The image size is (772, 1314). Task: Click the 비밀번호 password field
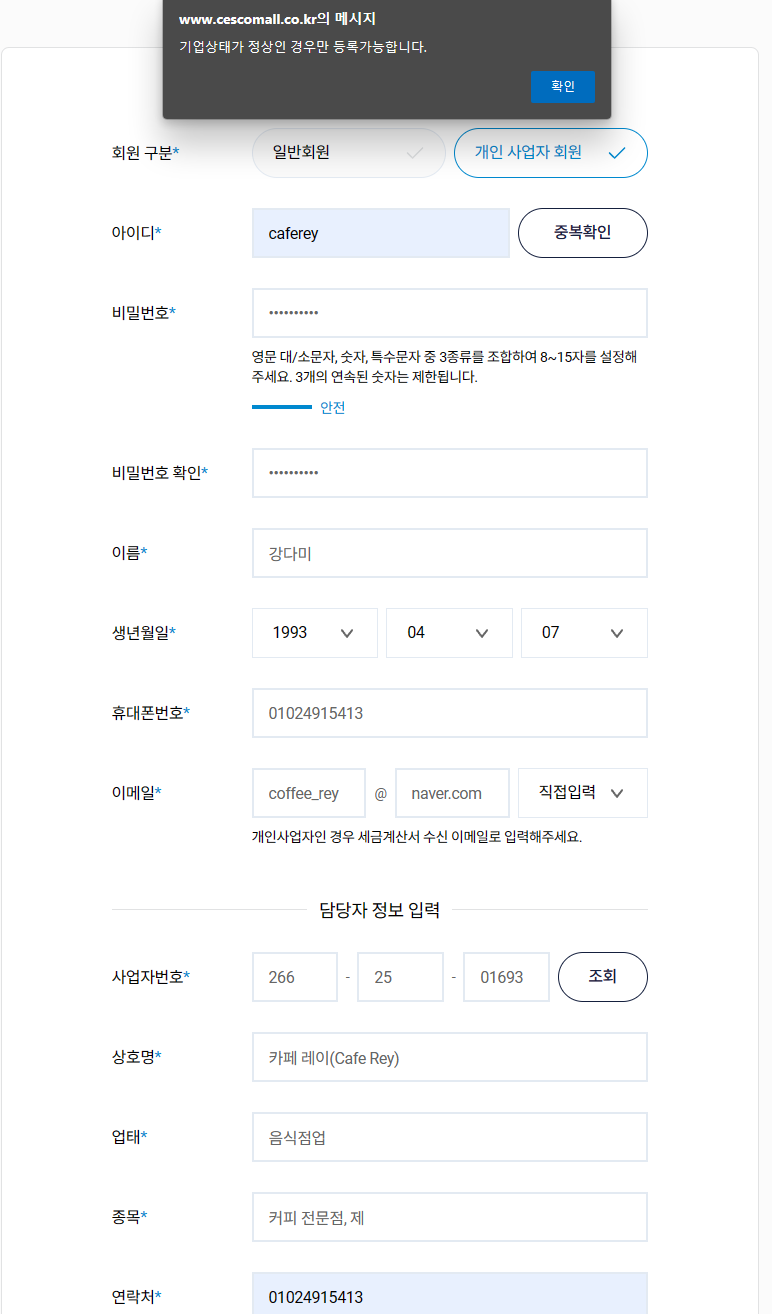[449, 313]
